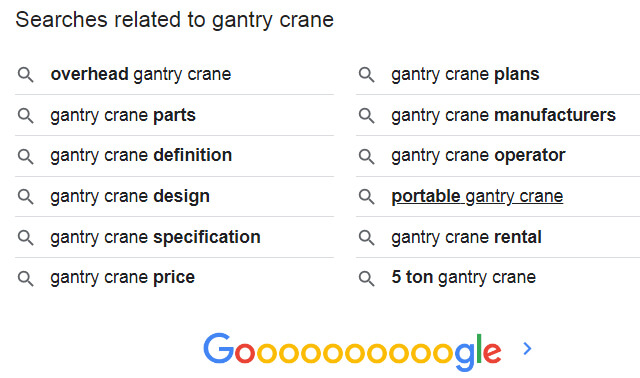Click search icon next to gantry crane parts
Image resolution: width=640 pixels, height=378 pixels.
25,116
